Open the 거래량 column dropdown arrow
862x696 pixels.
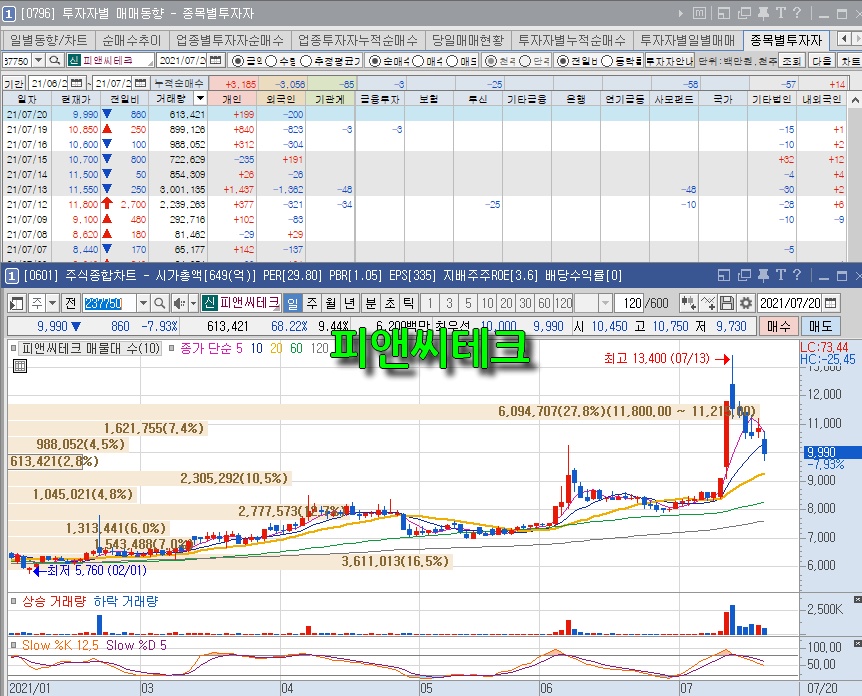[x=201, y=98]
